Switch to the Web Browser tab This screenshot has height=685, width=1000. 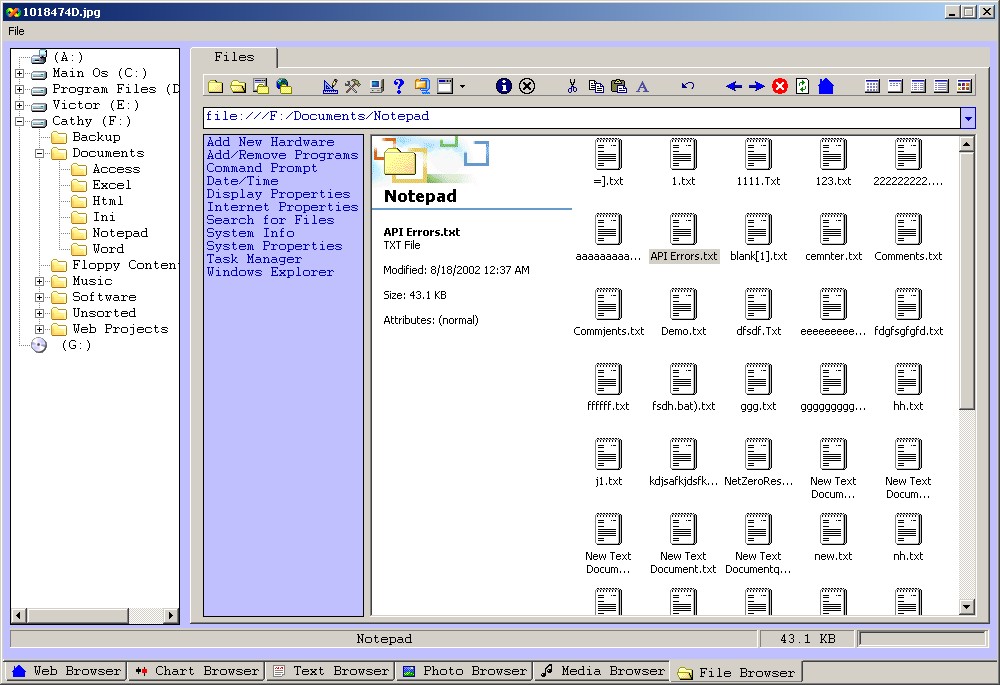[66, 671]
